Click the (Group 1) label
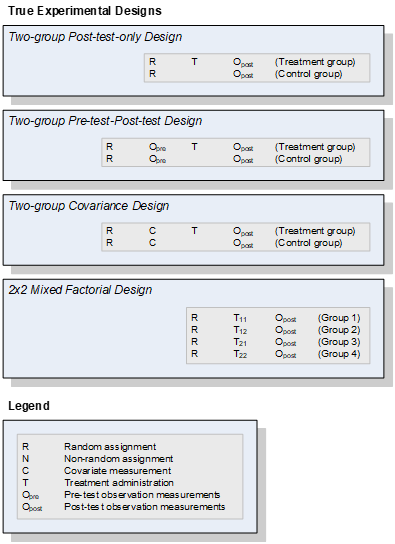Screen dimensions: 395x544 point(339,318)
